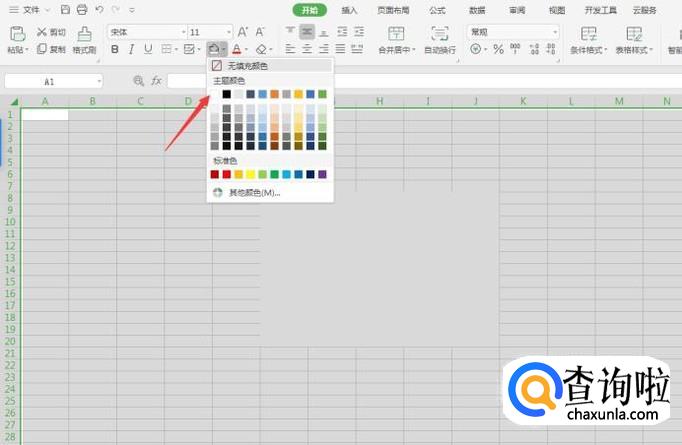Click the Cut (剪切) scissors icon
682x445 pixels.
pos(42,32)
